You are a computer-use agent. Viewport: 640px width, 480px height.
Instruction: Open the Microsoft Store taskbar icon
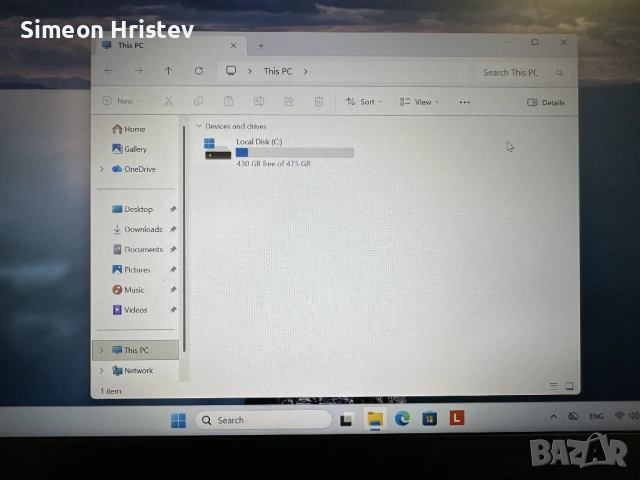429,419
